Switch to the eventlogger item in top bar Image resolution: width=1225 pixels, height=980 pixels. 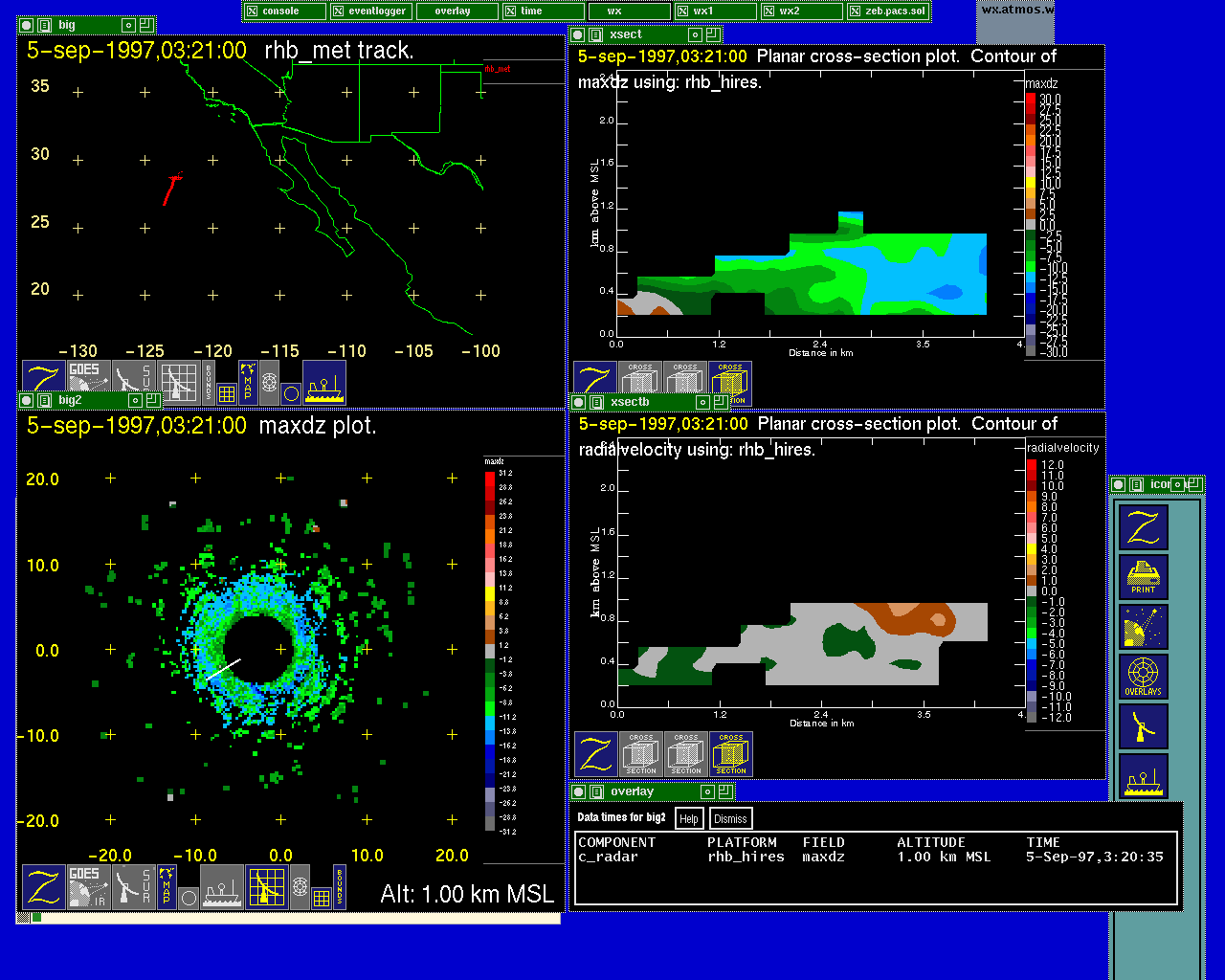click(x=372, y=11)
